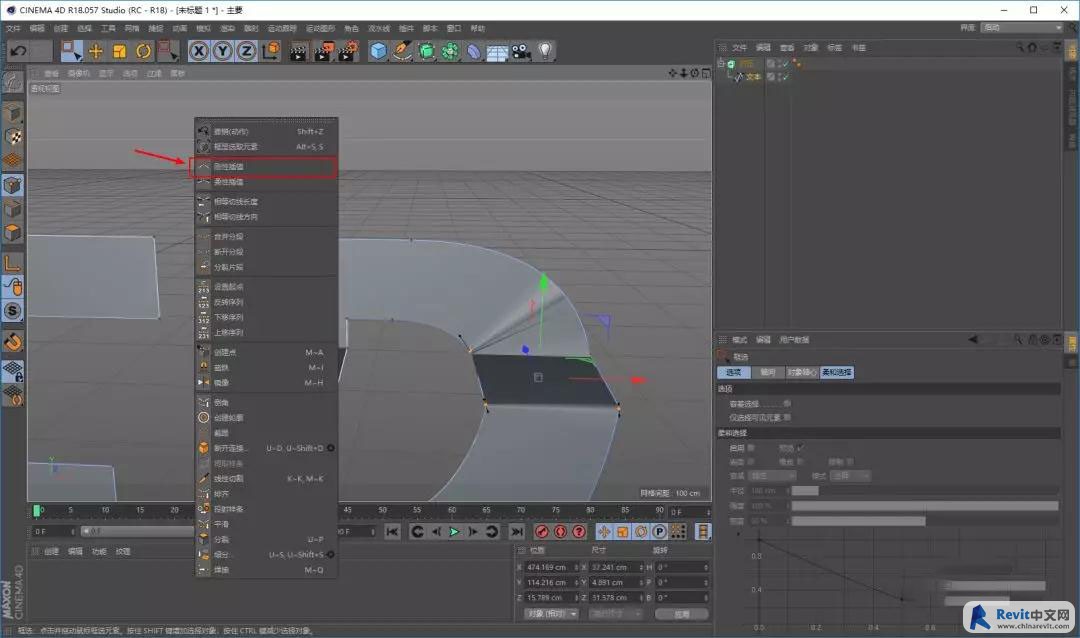
Task: Click the undo arrow in the toolbar
Action: coord(19,51)
